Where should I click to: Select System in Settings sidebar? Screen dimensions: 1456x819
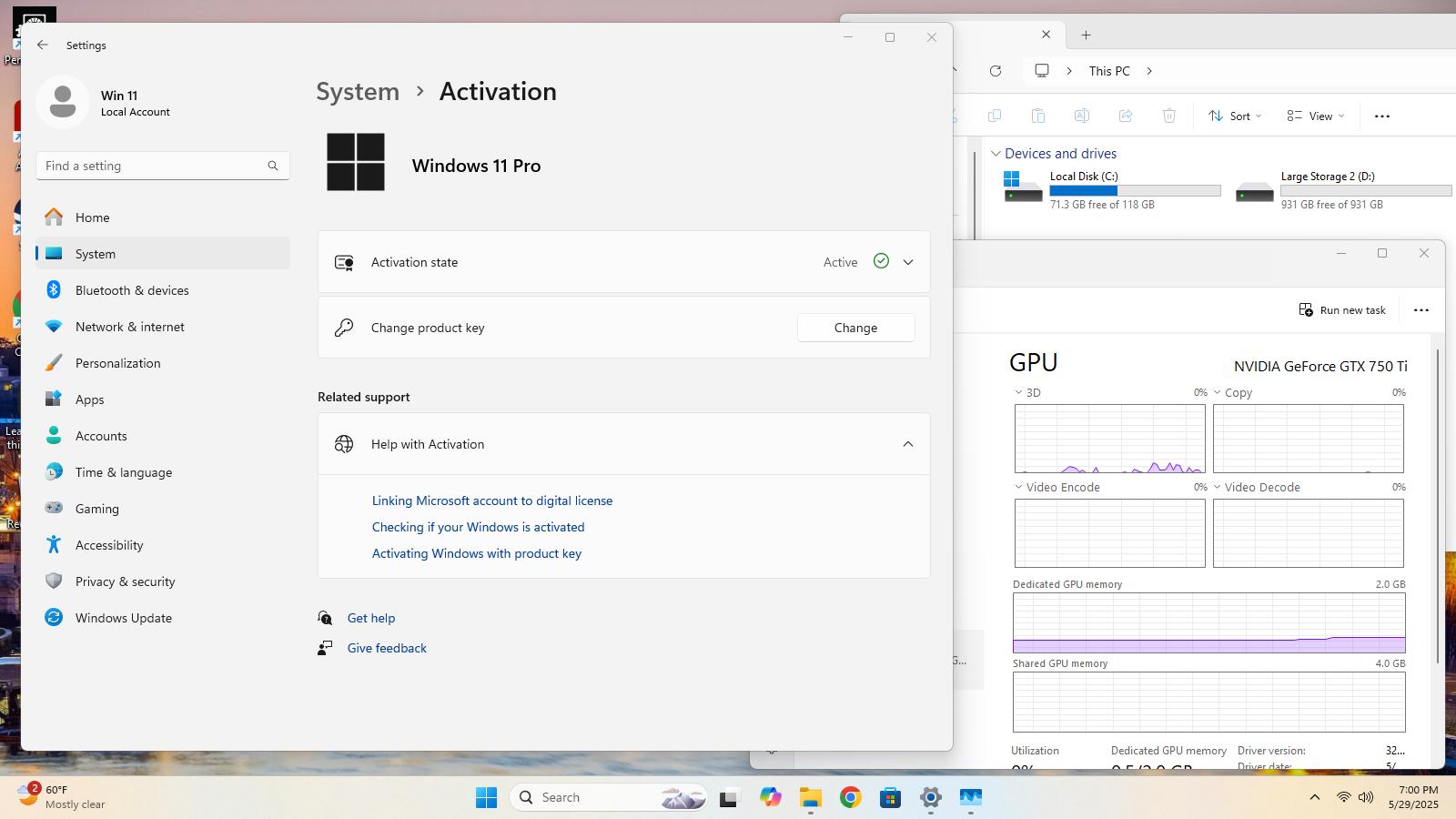pos(163,254)
